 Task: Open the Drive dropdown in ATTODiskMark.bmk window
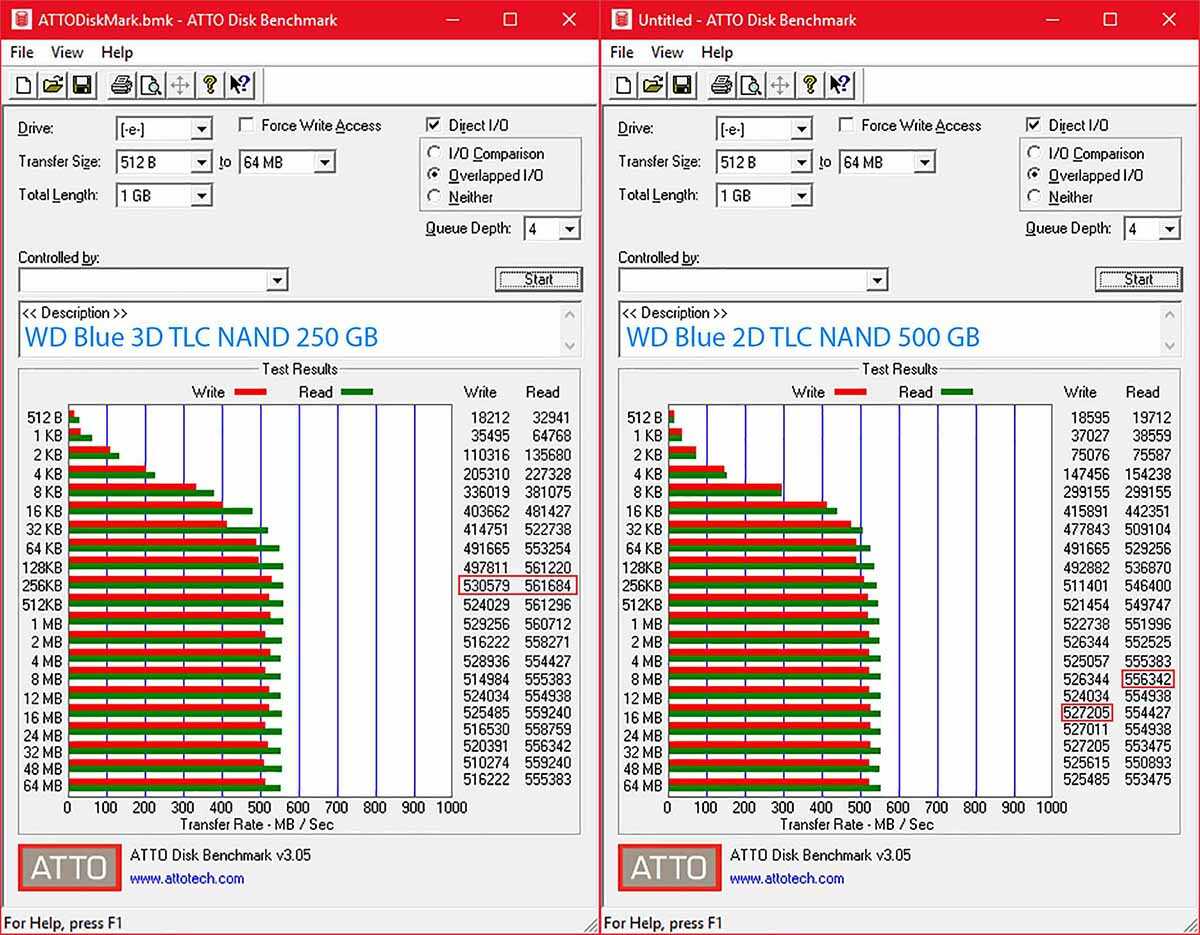(201, 129)
